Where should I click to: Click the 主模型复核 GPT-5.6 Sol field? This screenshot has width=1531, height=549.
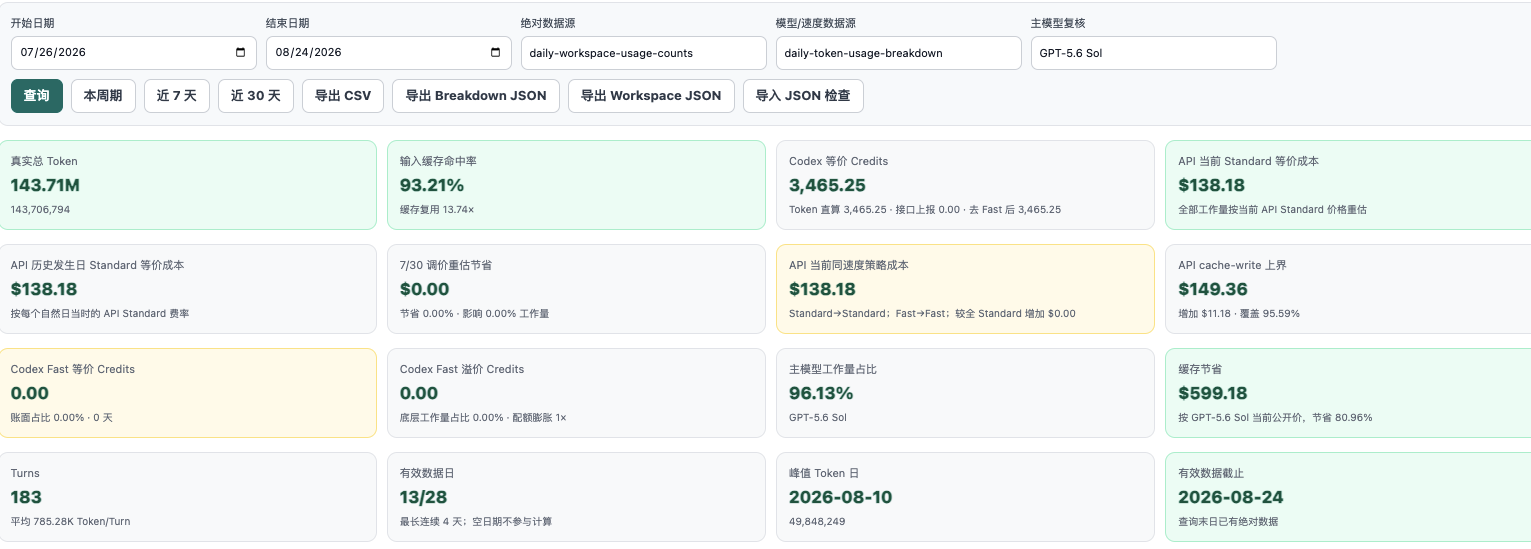pos(1154,53)
